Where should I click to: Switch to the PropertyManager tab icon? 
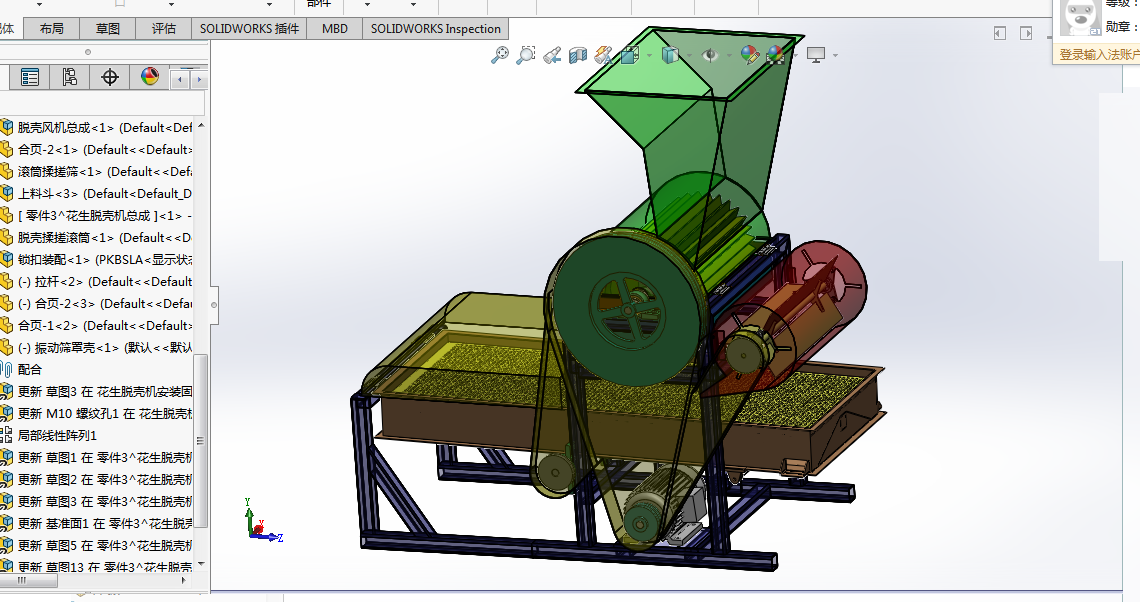click(30, 77)
